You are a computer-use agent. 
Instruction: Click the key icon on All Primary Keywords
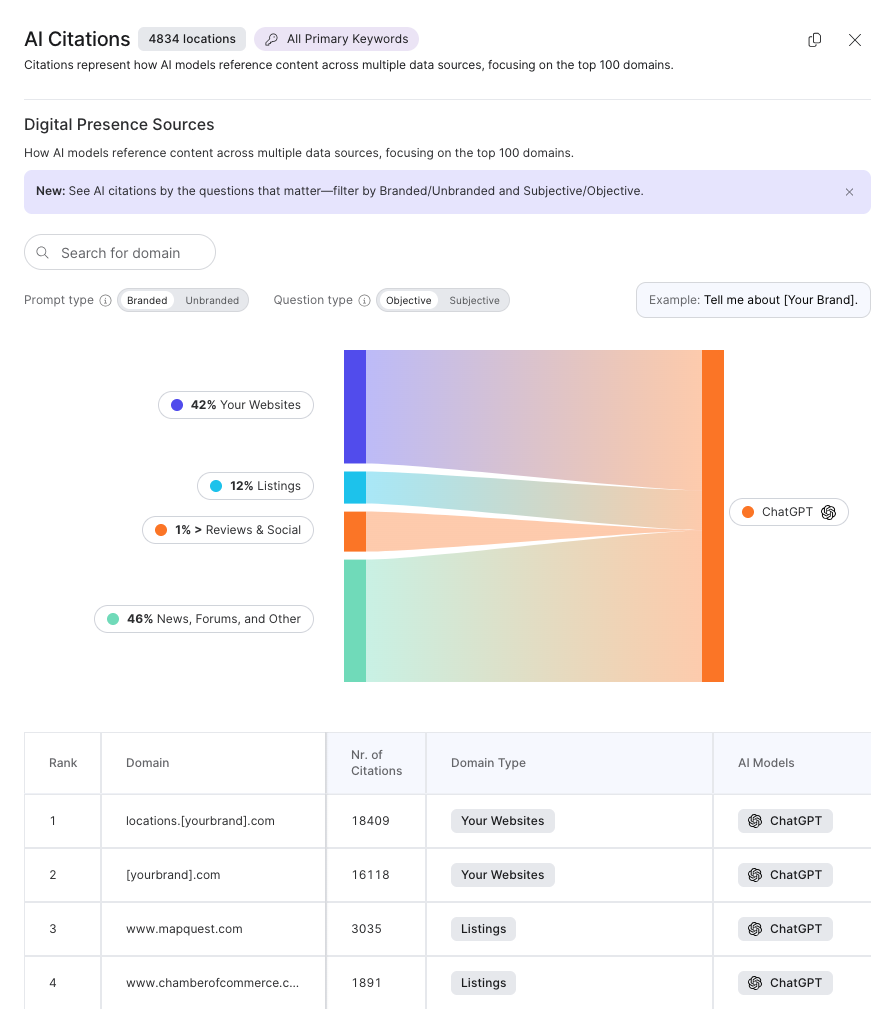tap(272, 40)
